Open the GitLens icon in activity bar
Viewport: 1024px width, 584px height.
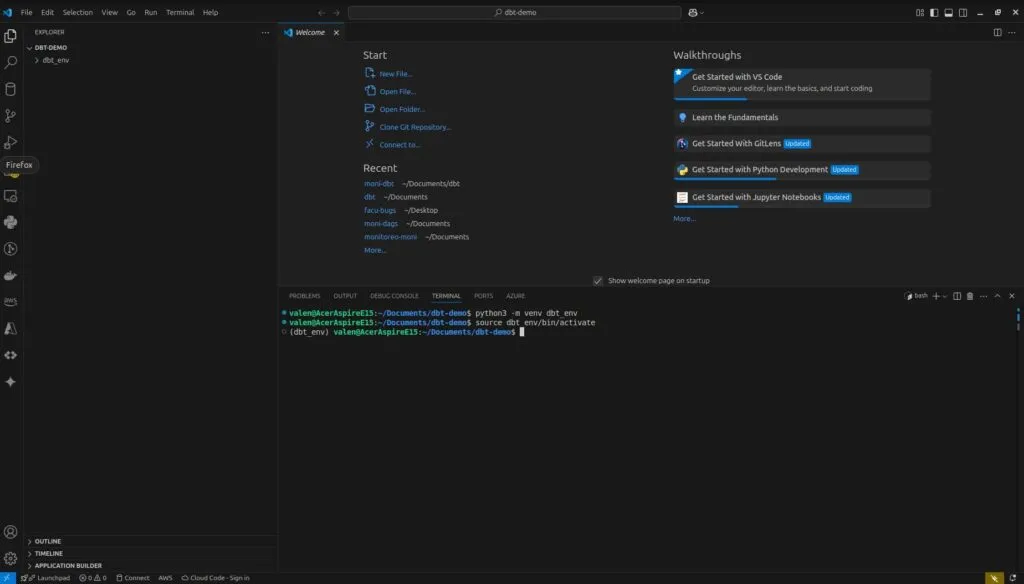point(10,249)
